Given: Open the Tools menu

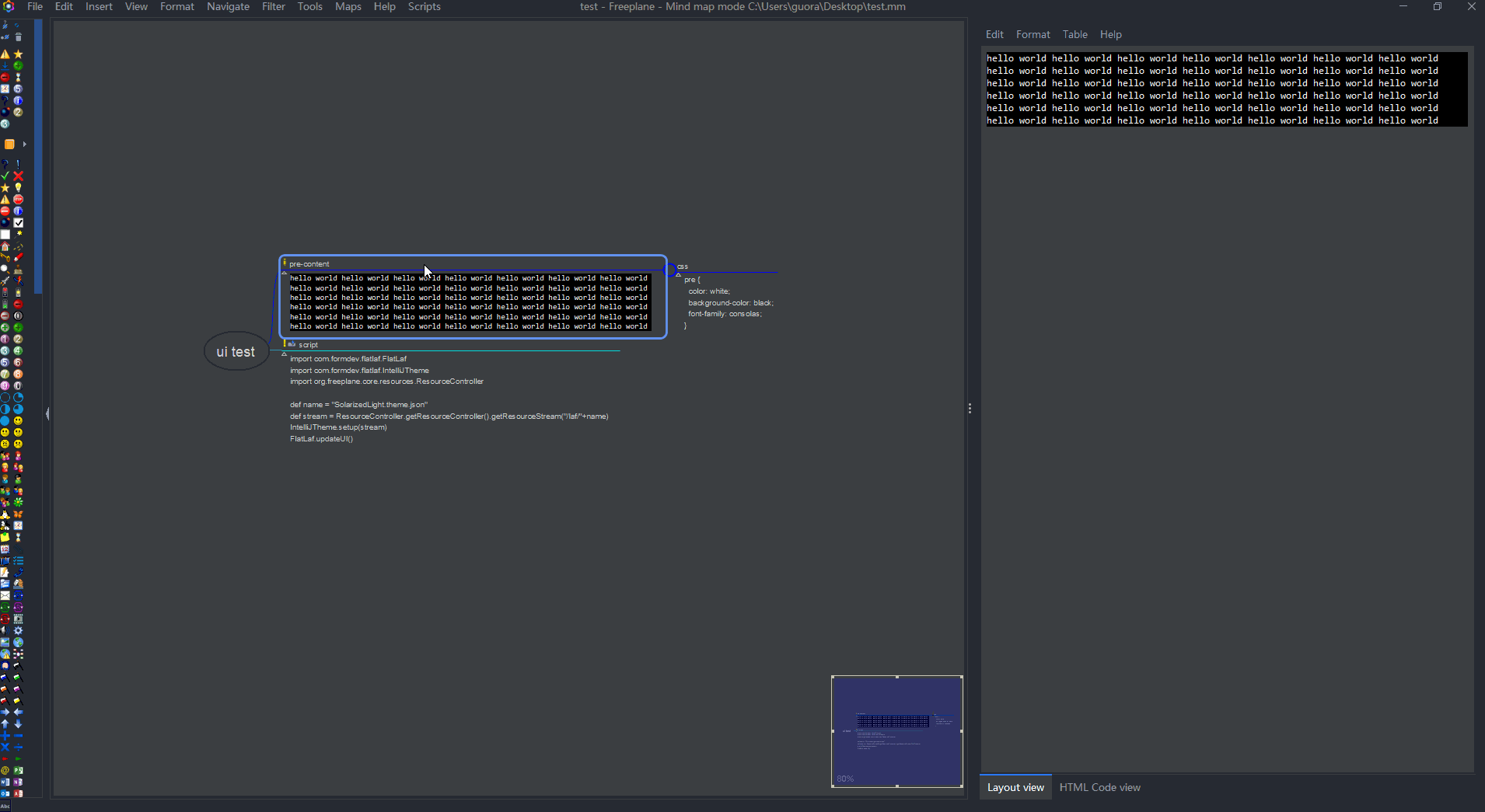Looking at the screenshot, I should [309, 7].
